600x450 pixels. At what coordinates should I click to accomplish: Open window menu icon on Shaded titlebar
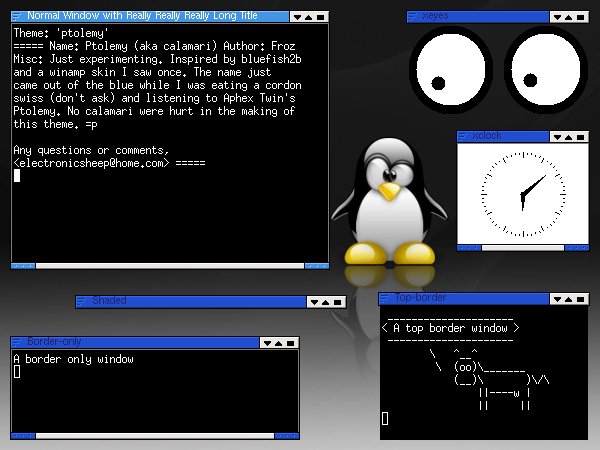(x=81, y=302)
